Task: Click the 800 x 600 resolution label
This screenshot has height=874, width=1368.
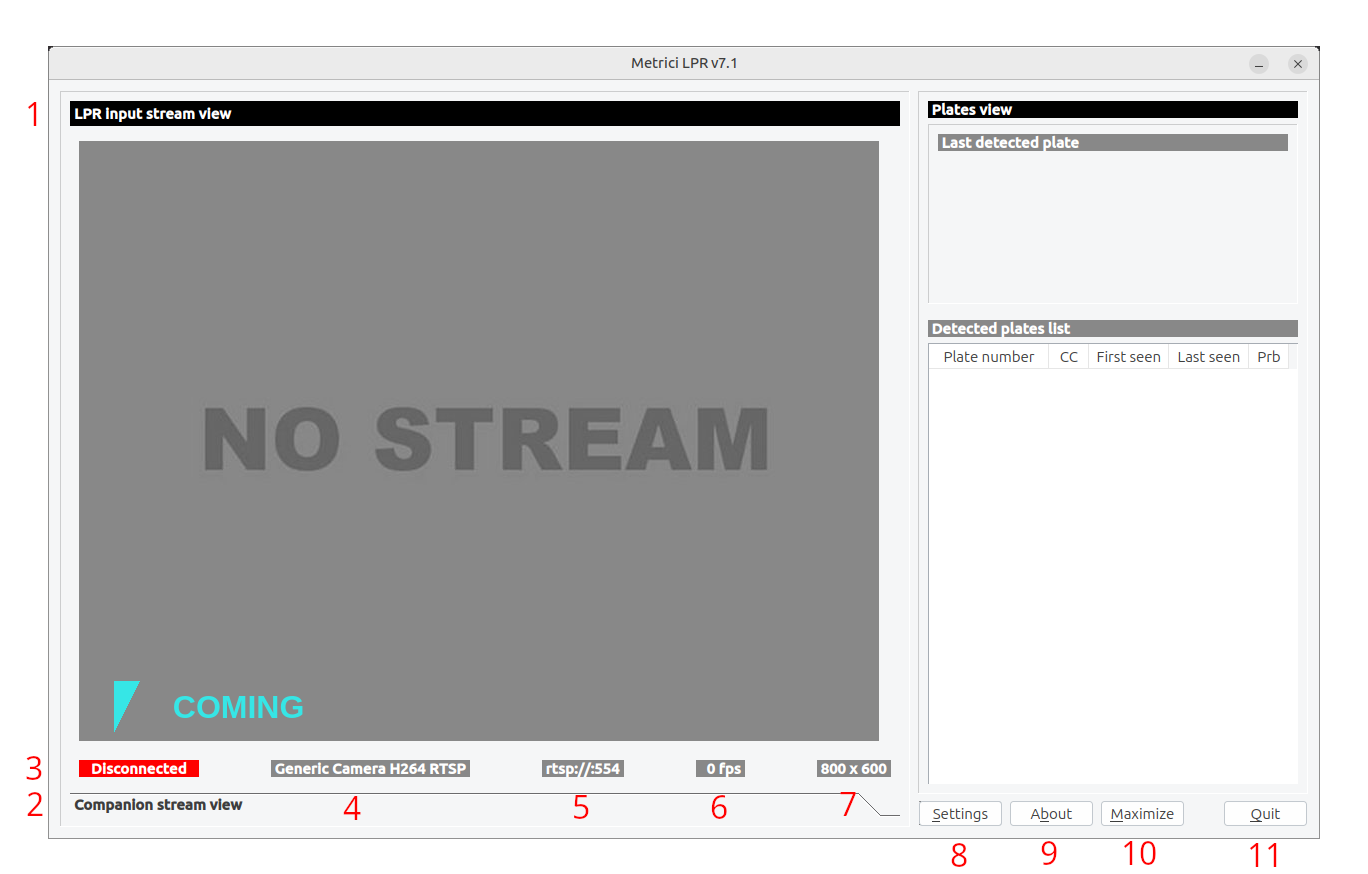Action: click(x=853, y=769)
